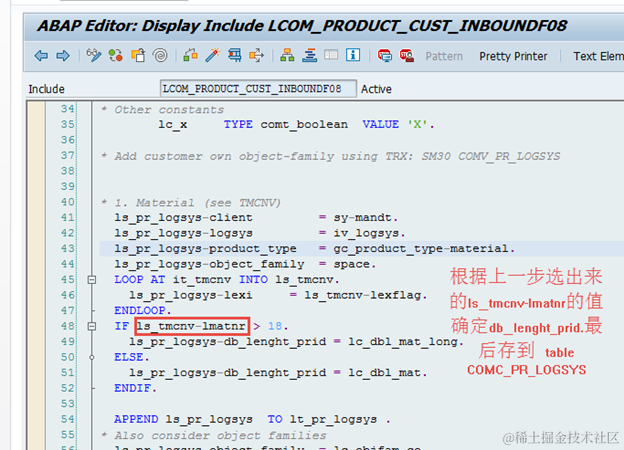Click the ENDLOOP keyword on line 47

pos(140,311)
